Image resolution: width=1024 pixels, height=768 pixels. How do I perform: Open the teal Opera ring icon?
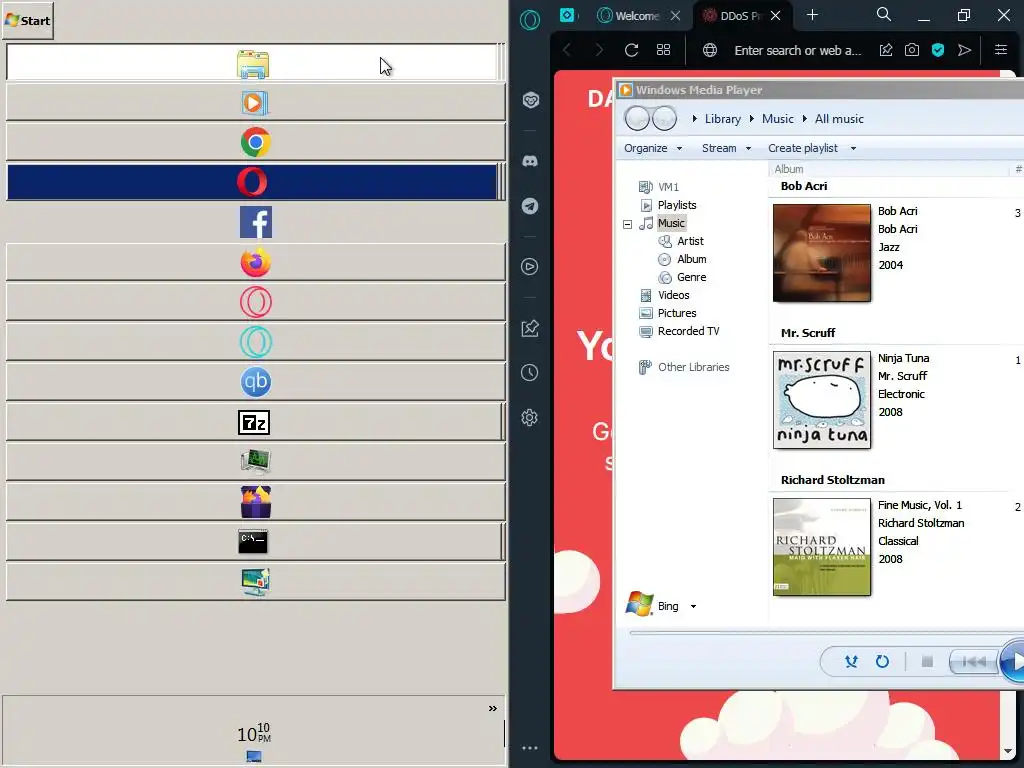coord(255,342)
